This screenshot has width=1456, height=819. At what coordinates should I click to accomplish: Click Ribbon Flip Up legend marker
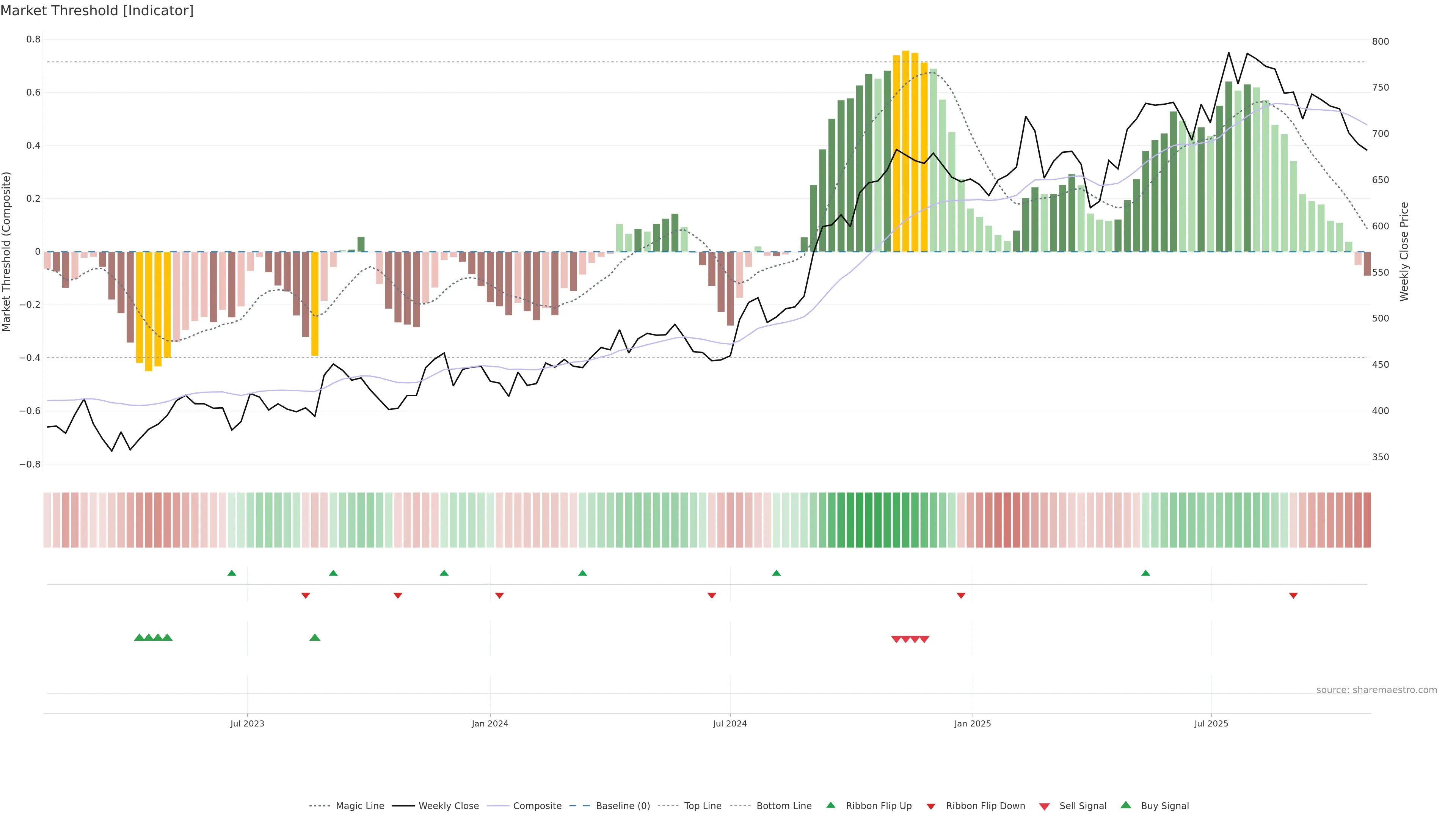[830, 805]
